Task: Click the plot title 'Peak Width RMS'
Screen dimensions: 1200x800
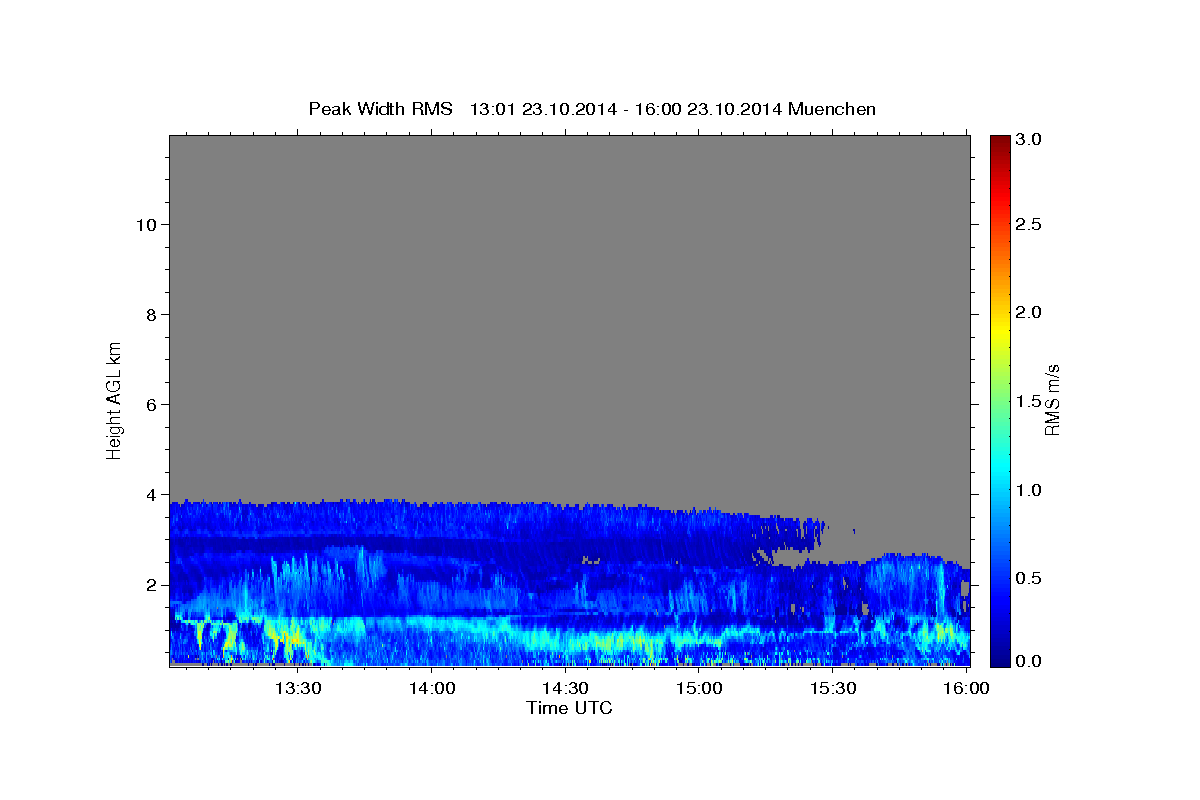Action: 381,109
